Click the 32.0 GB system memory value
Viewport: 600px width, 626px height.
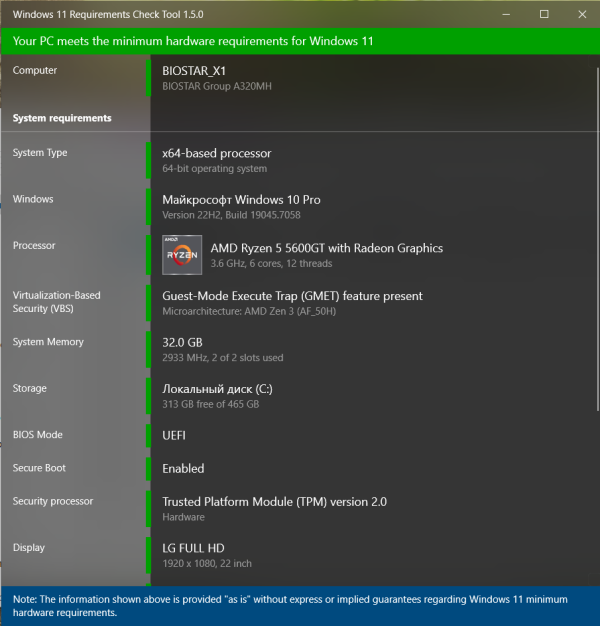pos(182,343)
